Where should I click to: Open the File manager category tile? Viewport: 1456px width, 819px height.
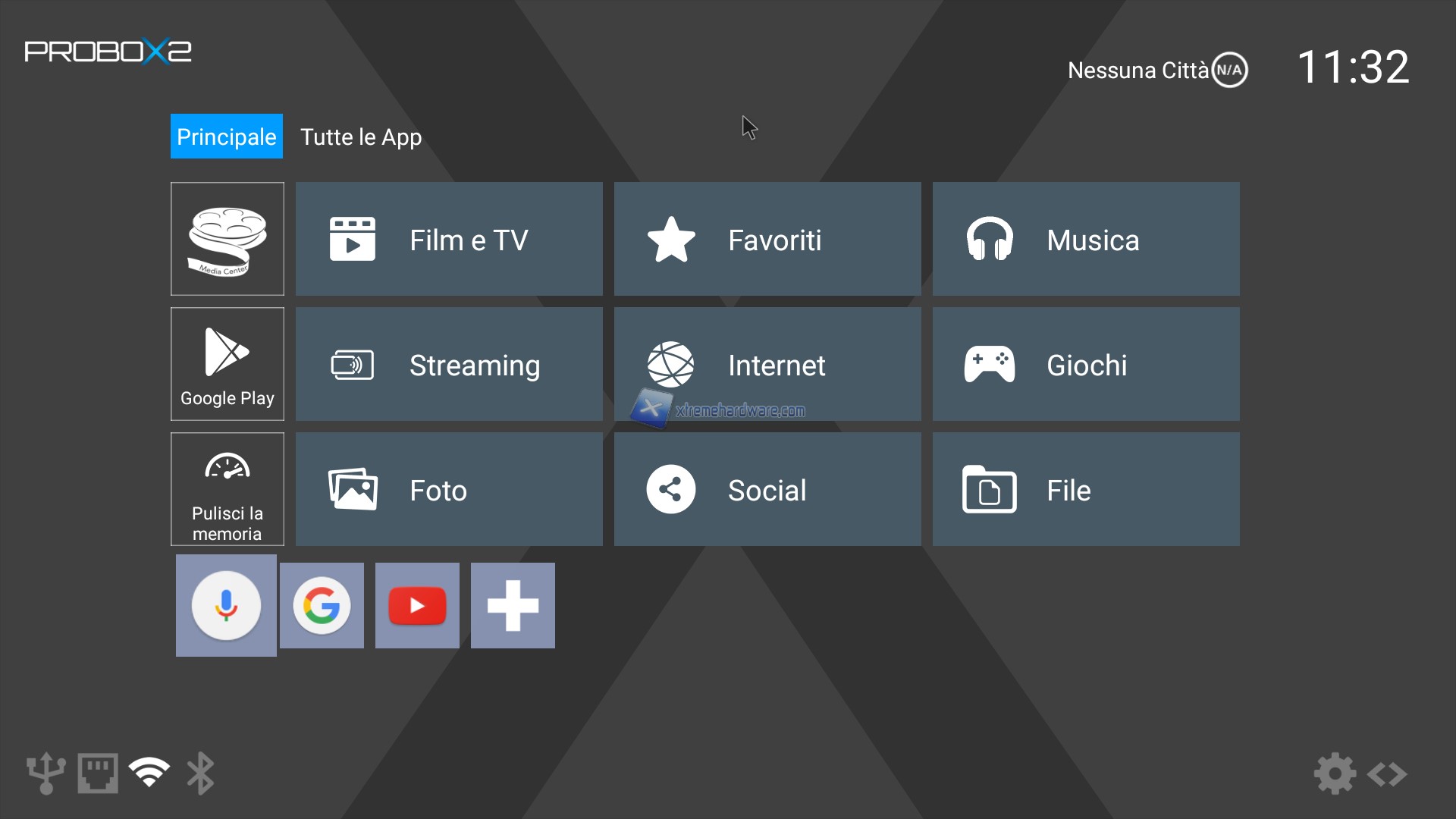1086,489
